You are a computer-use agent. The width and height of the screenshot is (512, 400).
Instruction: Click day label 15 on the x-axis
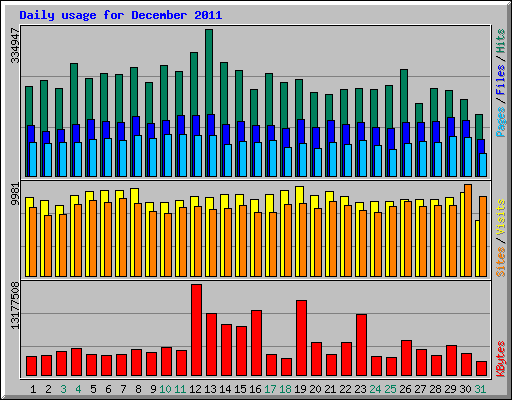(240, 389)
